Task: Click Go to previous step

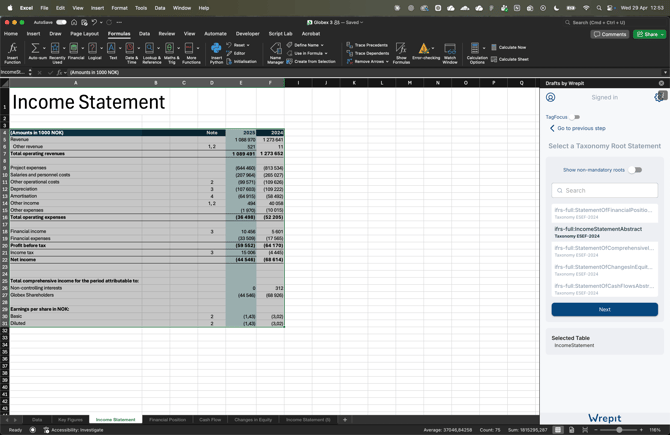Action: (x=578, y=128)
